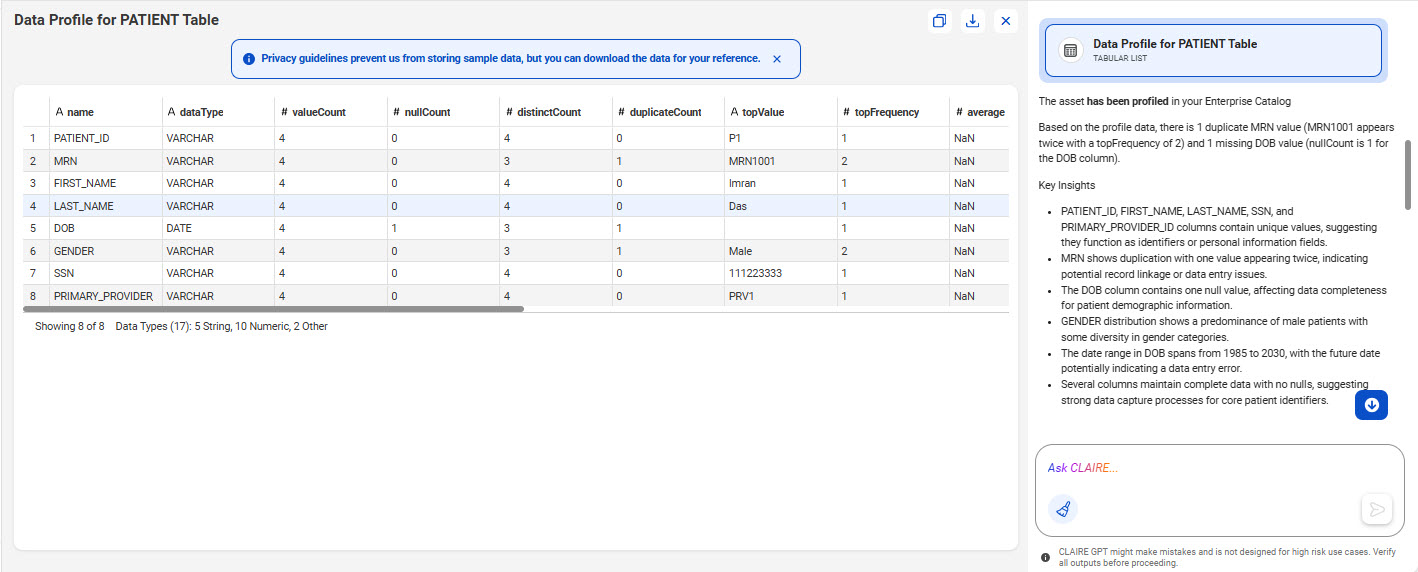Screen dimensions: 1418x572
Task: Click the table's horizontal scrollbar
Action: coord(273,309)
